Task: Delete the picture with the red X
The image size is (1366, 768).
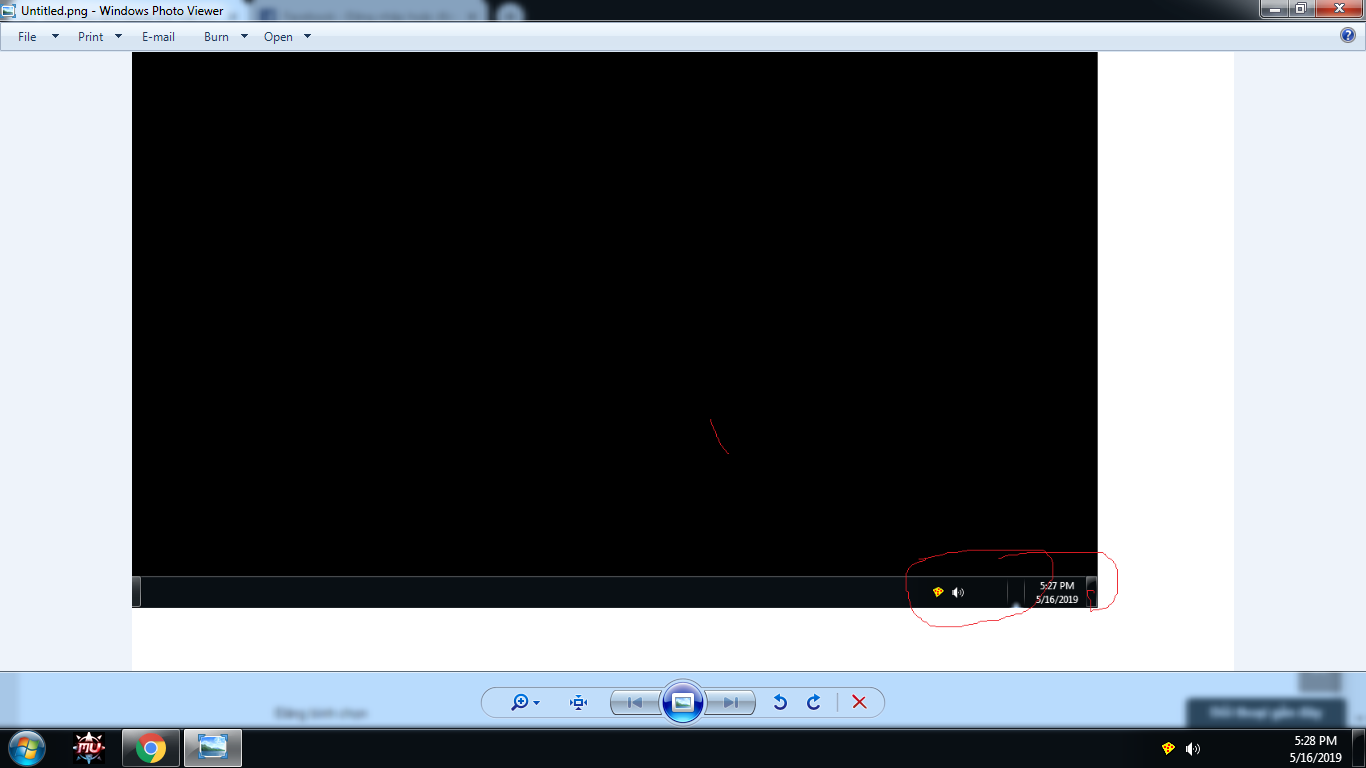Action: click(x=859, y=702)
